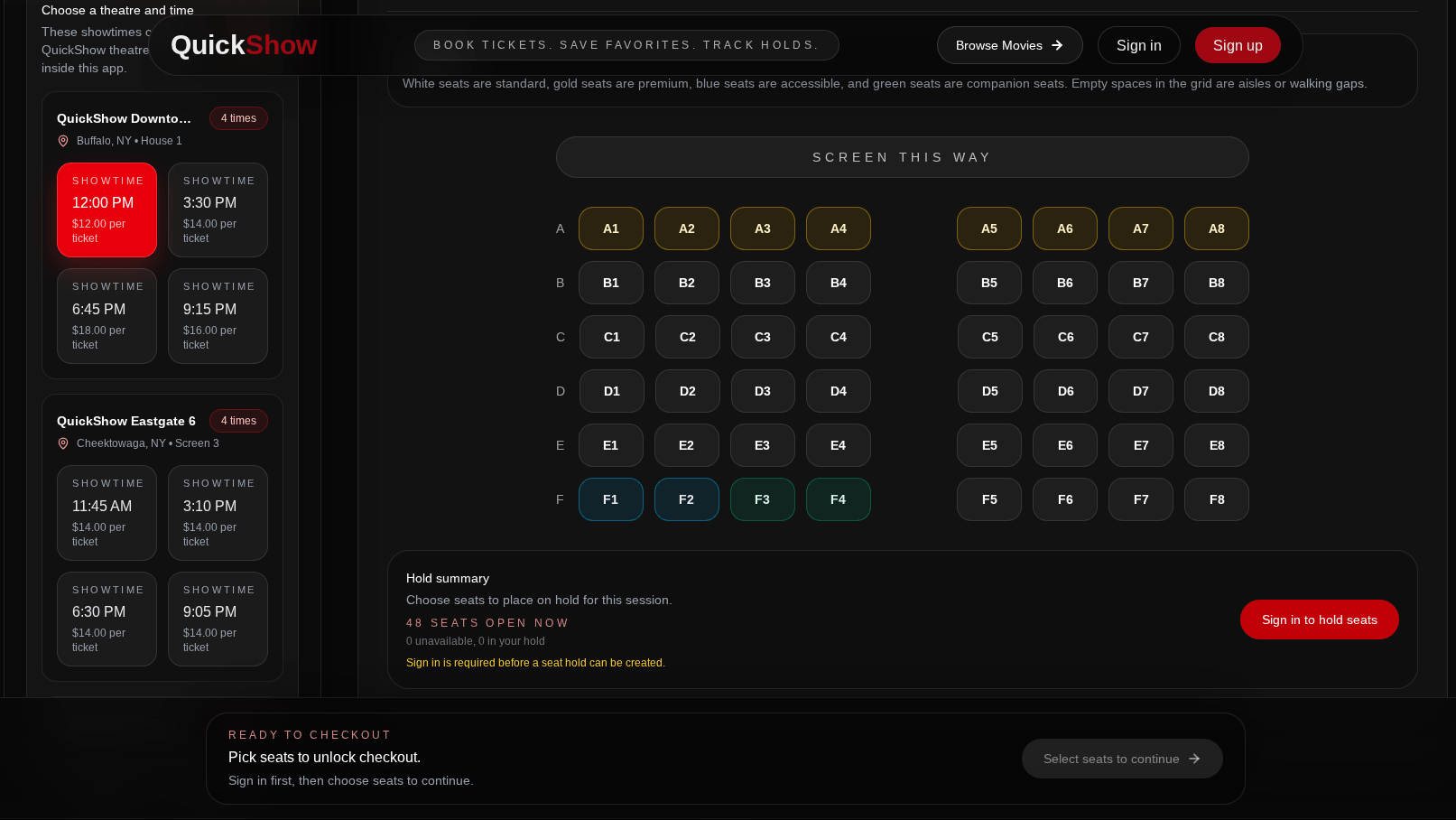Click the location pin icon for Buffalo, NY

coord(63,141)
